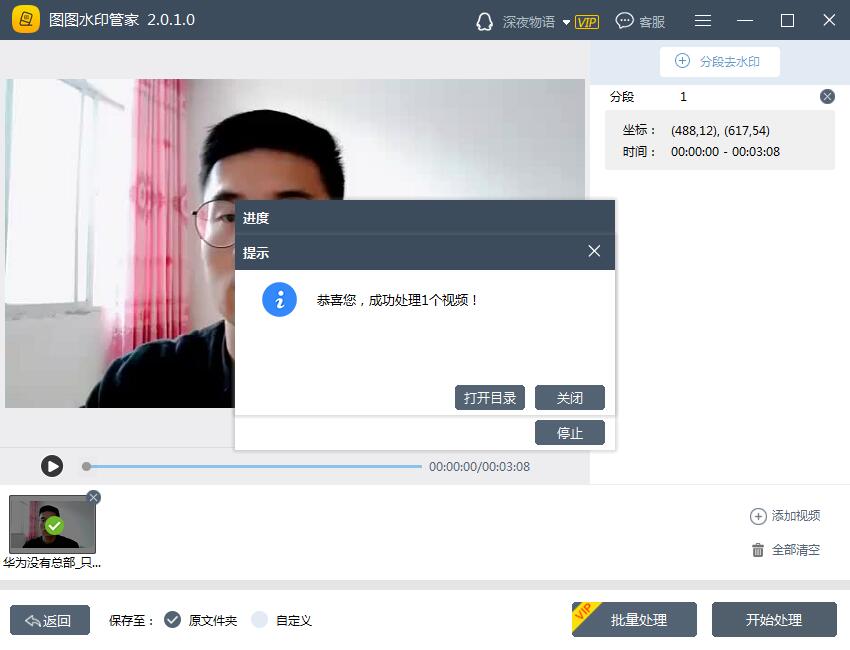The image size is (850, 650).
Task: Select the 华为没有总部 video thumbnail
Action: [x=53, y=524]
